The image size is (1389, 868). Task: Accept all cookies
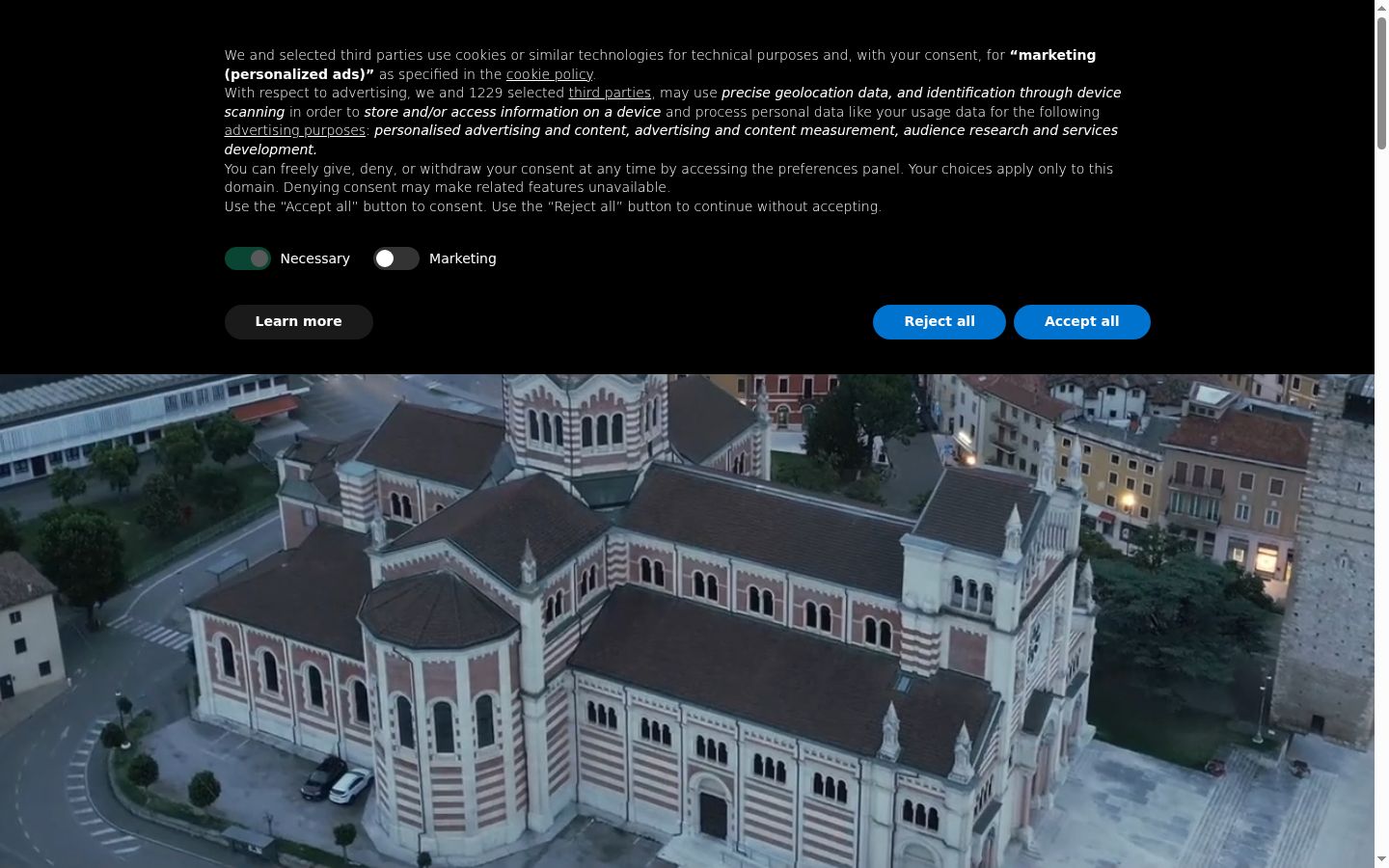click(x=1081, y=321)
